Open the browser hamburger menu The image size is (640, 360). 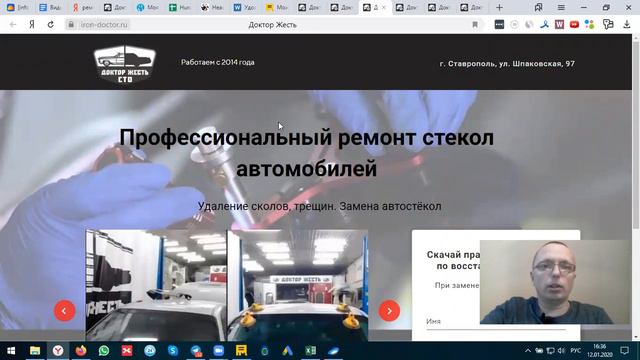[561, 7]
